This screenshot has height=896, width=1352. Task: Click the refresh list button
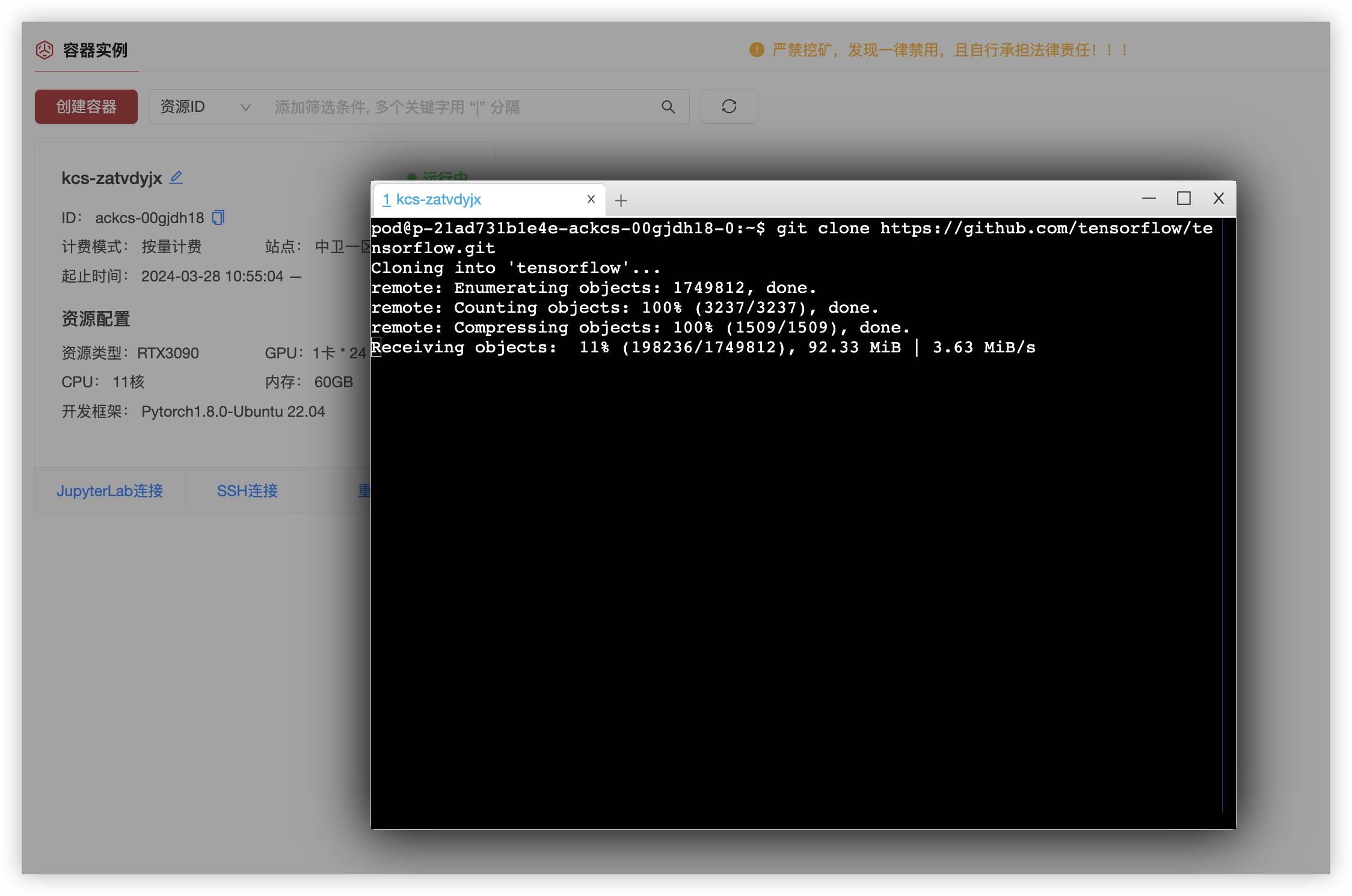tap(729, 107)
